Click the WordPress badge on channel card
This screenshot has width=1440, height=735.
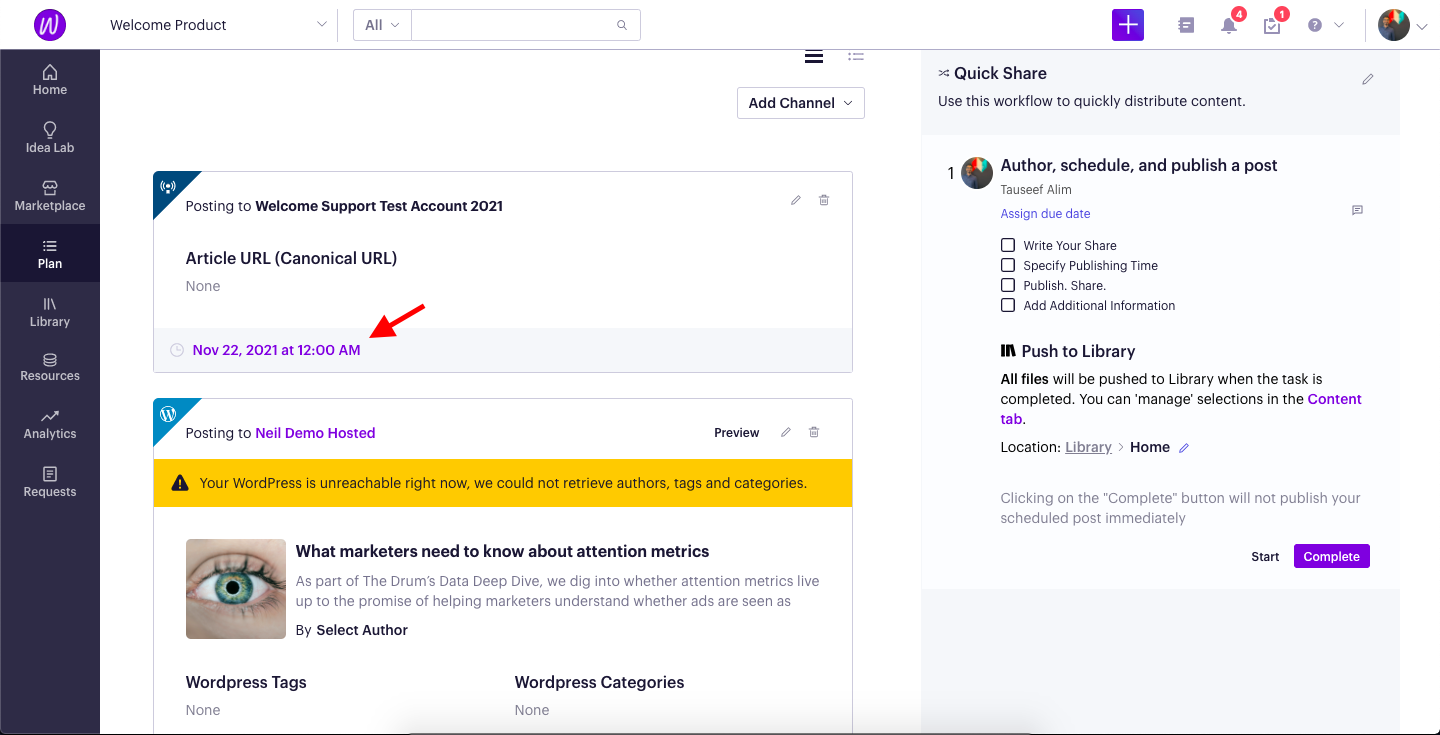(168, 413)
